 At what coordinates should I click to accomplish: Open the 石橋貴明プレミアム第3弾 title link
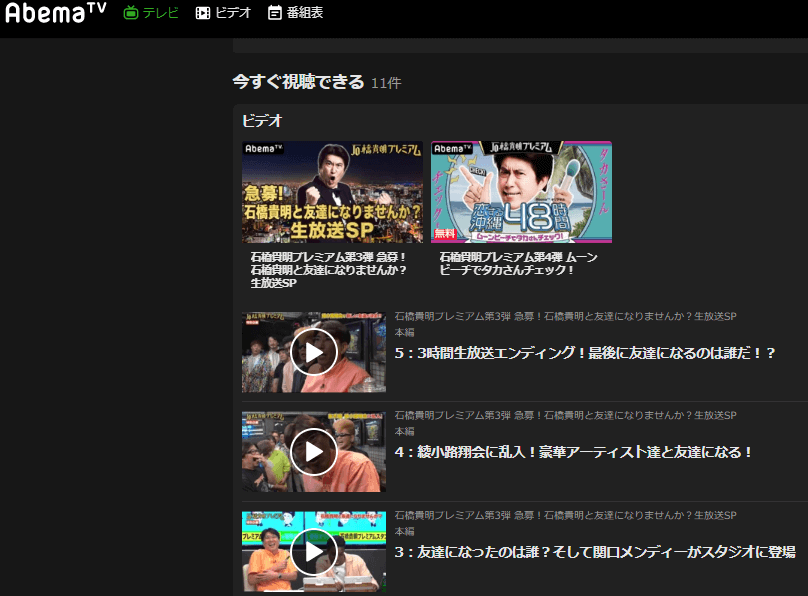pyautogui.click(x=328, y=270)
